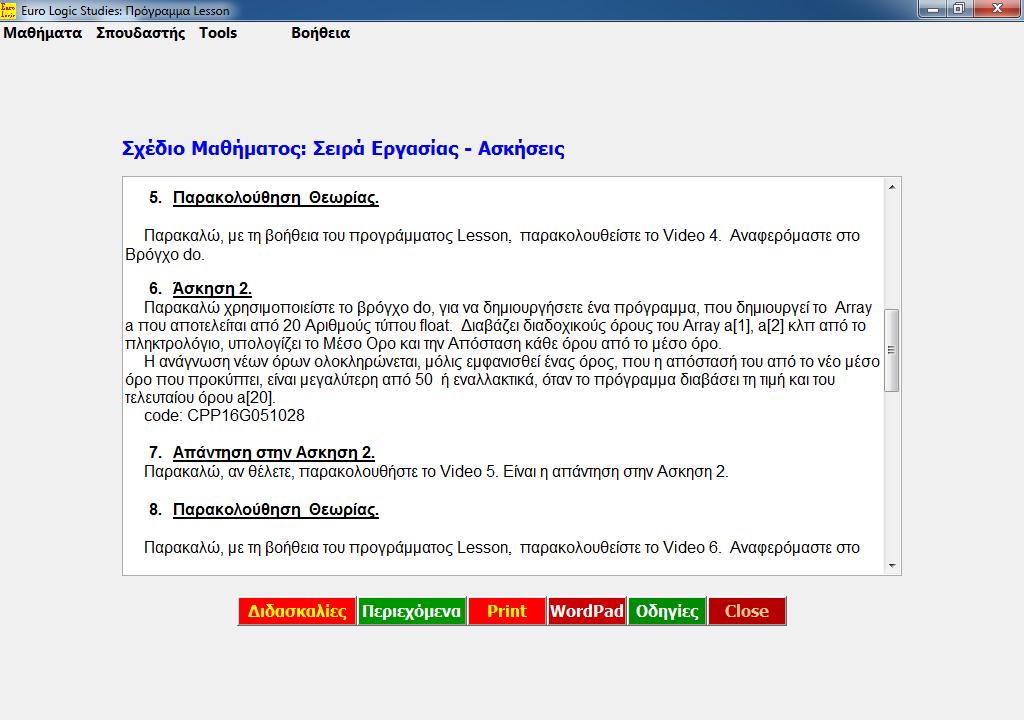The image size is (1024, 720).
Task: Click the Άσκηση 2 heading in item 6
Action: point(212,289)
